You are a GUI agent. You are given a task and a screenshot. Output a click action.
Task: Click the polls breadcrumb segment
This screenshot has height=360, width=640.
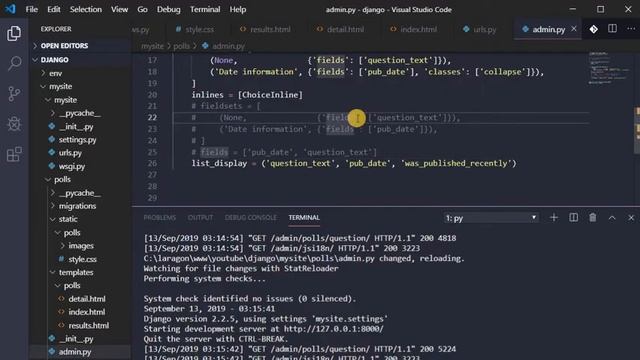pyautogui.click(x=181, y=46)
